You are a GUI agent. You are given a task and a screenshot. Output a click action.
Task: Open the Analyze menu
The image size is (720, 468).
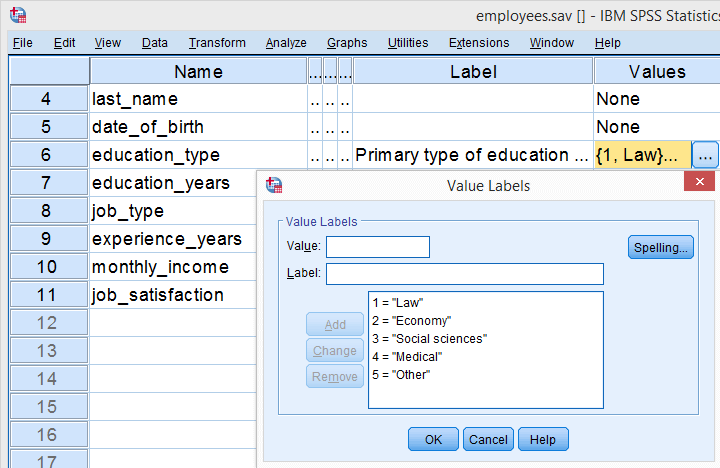point(286,43)
